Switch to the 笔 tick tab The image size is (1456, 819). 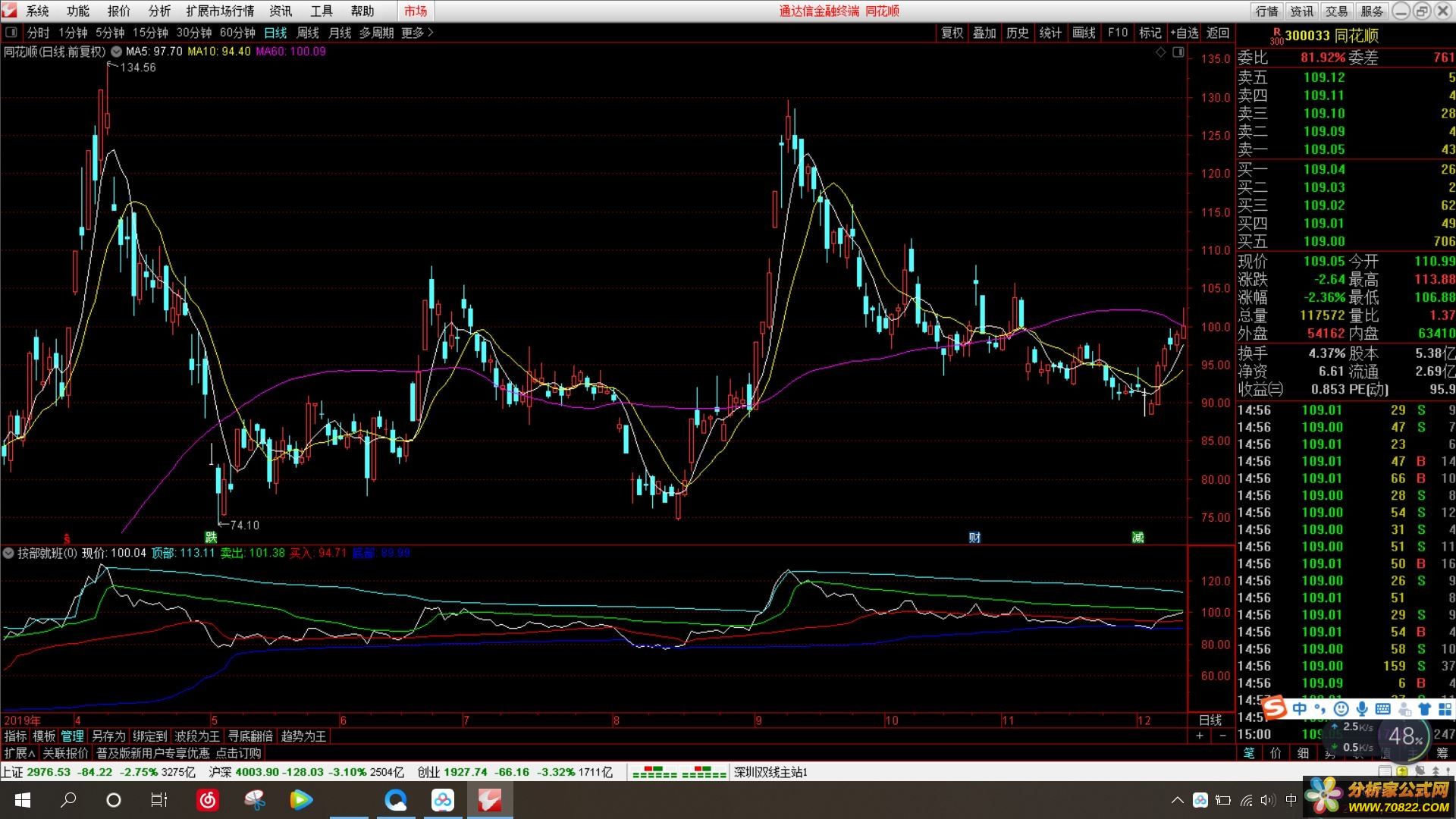(1249, 753)
